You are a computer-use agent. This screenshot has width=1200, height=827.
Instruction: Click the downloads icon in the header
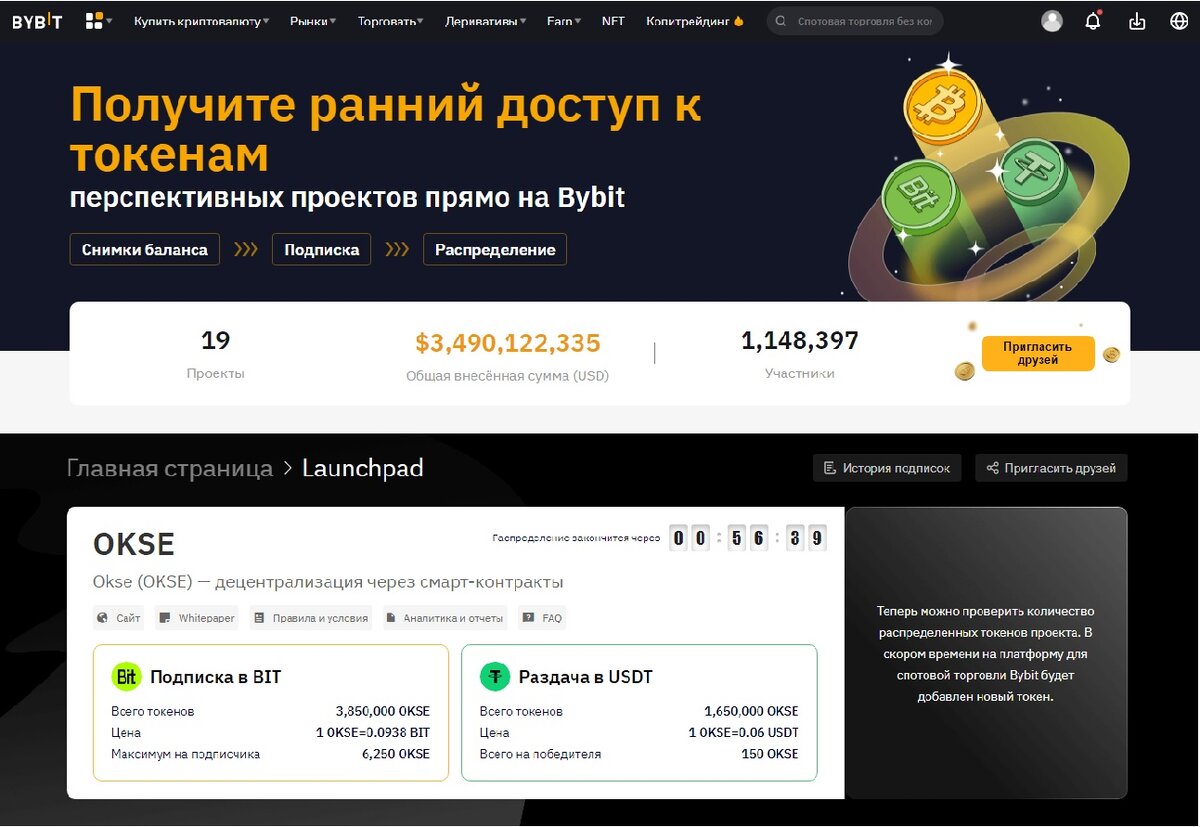tap(1136, 20)
